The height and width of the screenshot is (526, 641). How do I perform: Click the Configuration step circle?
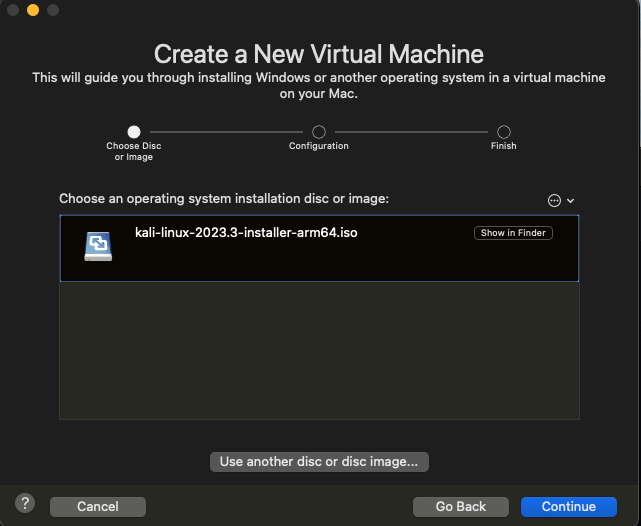pos(319,131)
